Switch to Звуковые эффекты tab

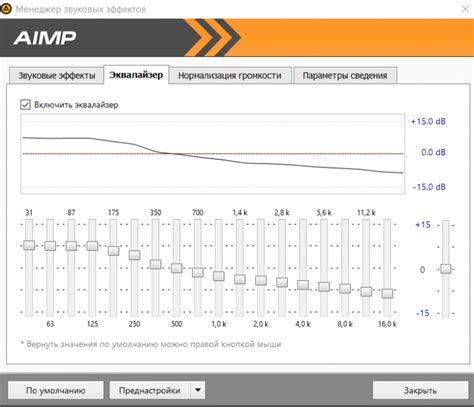pos(56,75)
